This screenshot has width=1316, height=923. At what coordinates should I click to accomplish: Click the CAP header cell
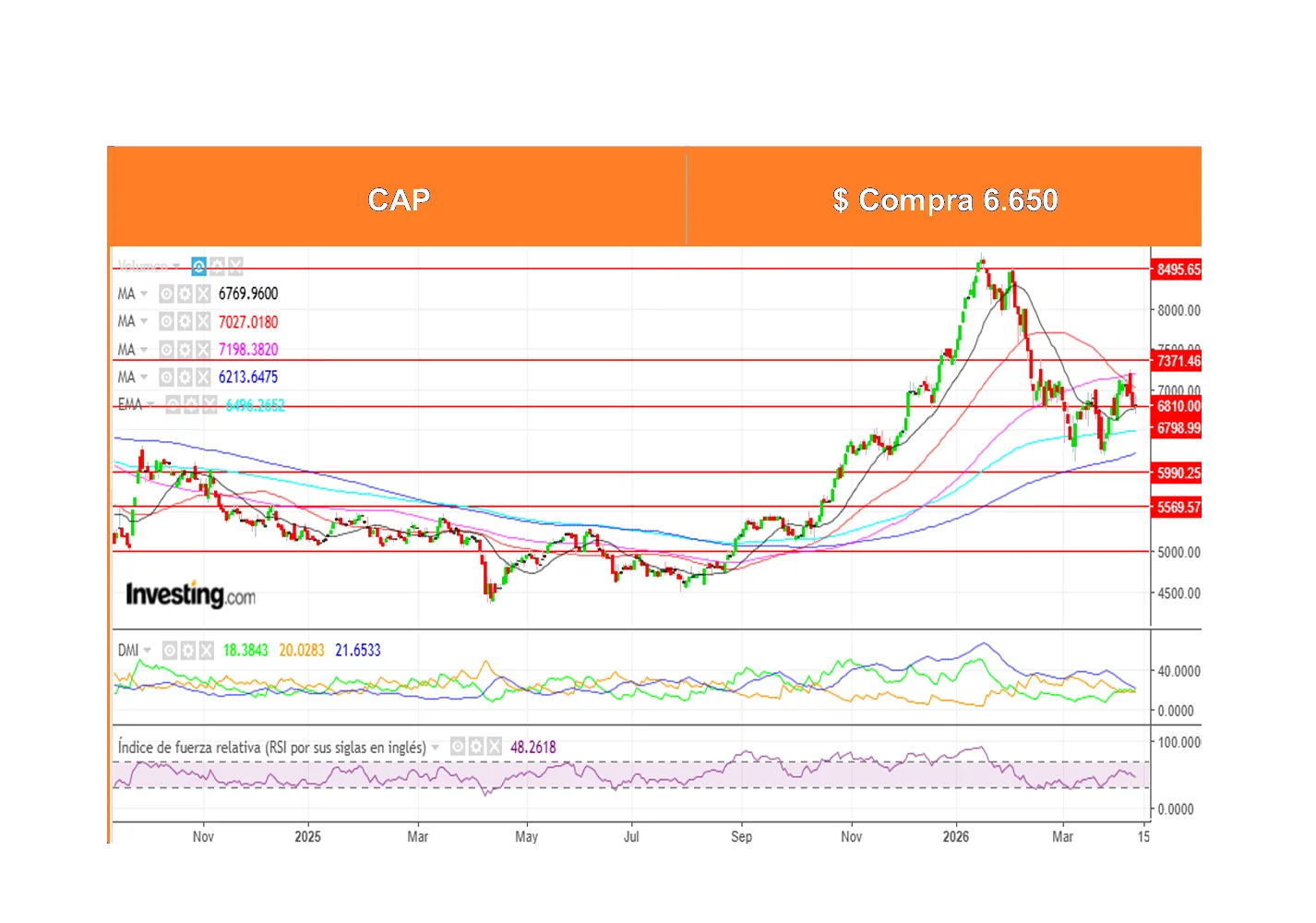[x=398, y=198]
